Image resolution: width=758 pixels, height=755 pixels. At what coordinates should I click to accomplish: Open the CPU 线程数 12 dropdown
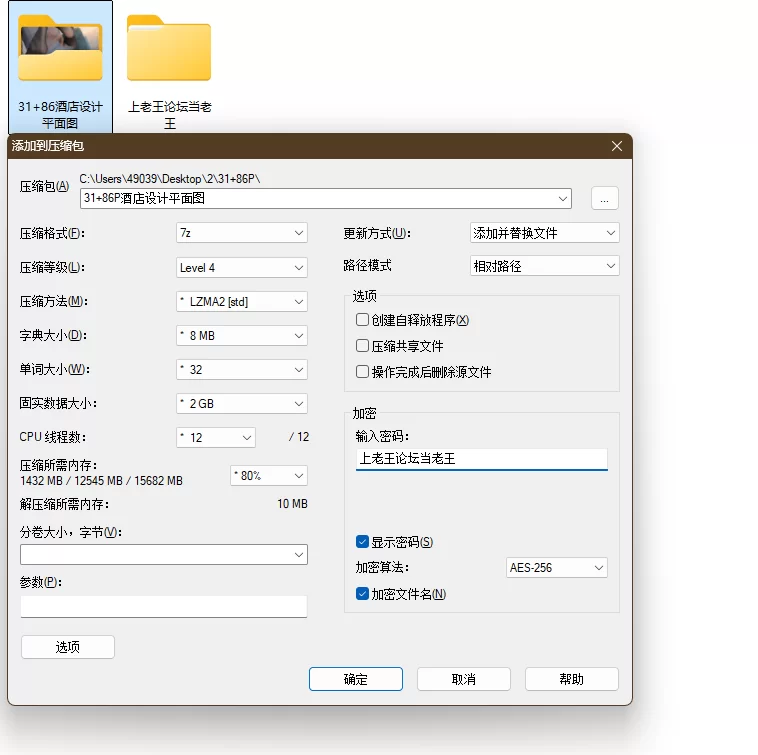click(216, 437)
